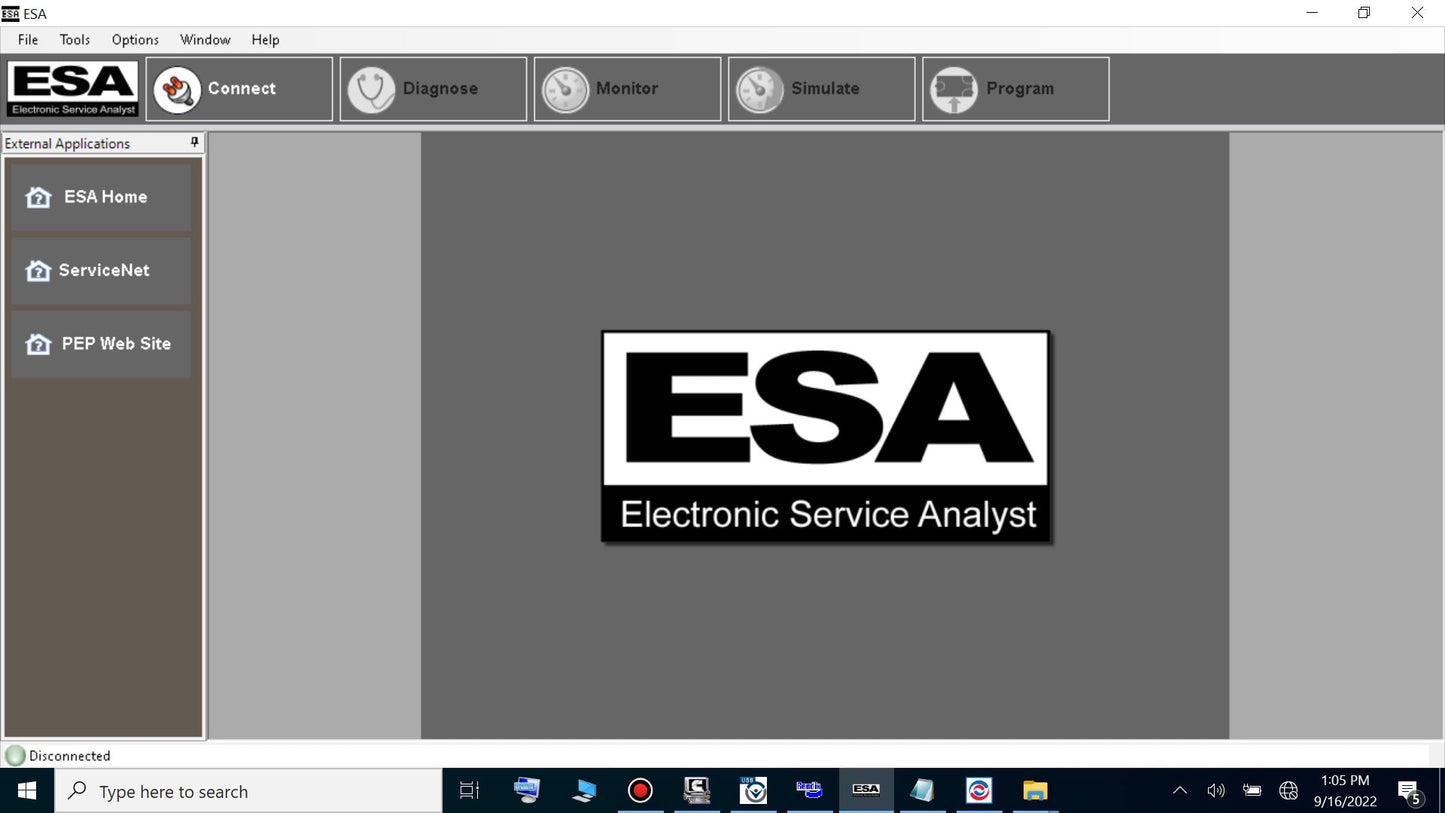
Task: Open the Diagnose stethoscope tool
Action: pos(433,89)
